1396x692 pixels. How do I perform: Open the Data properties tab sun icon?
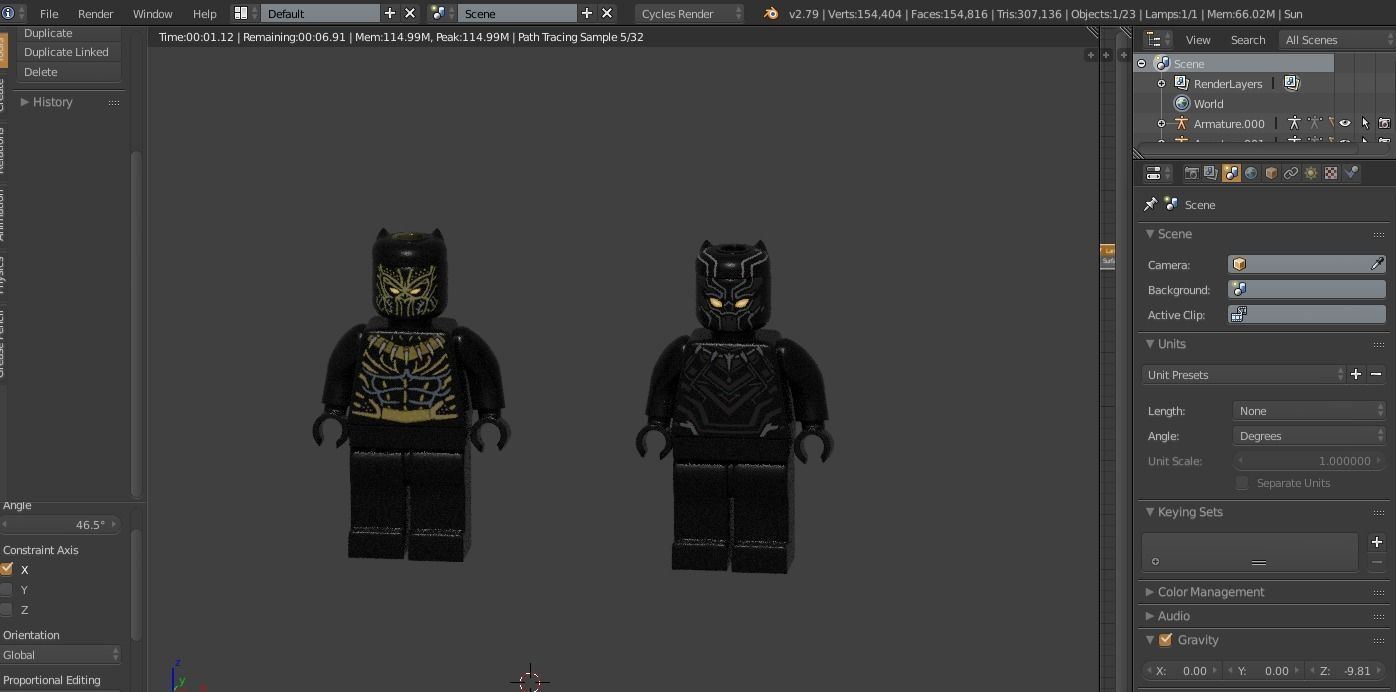click(x=1311, y=173)
